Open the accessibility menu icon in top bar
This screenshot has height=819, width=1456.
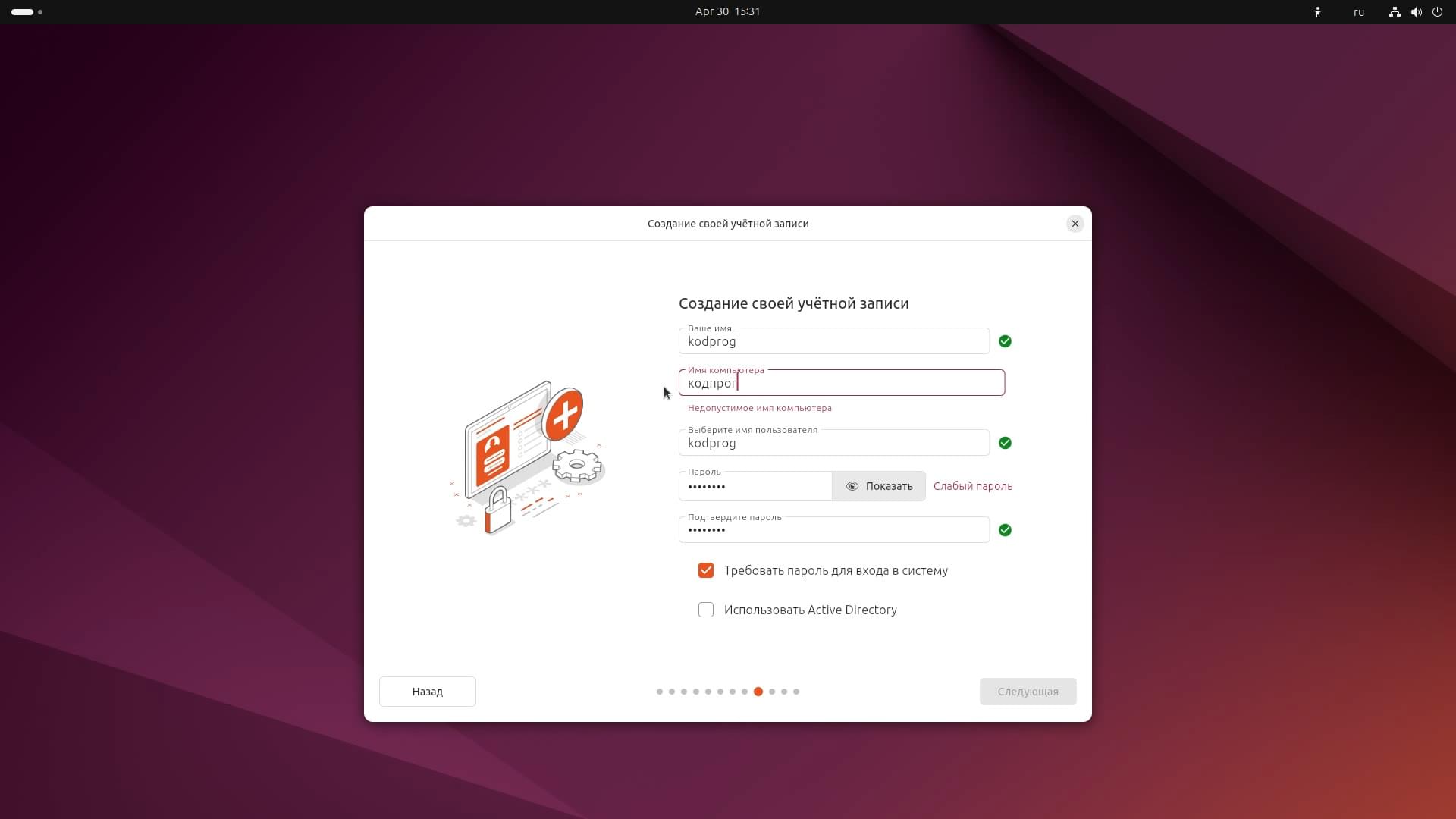(x=1318, y=12)
